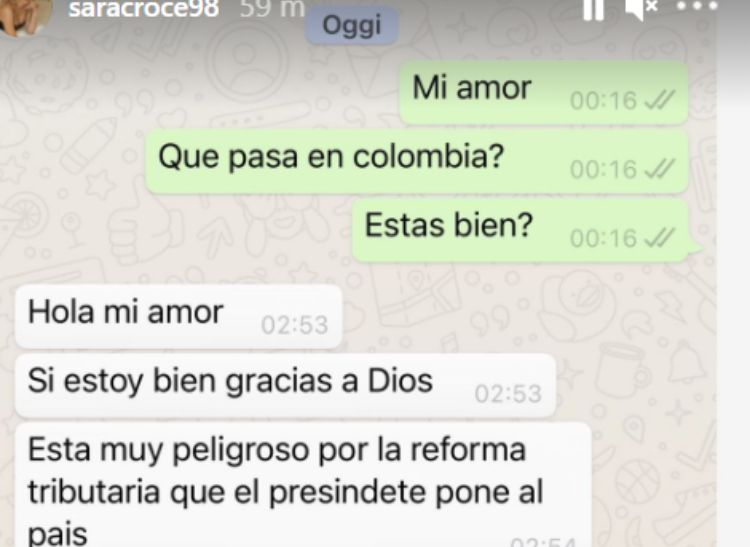
Task: Click double checkmarks on 'Estas bien?' message
Action: point(660,238)
